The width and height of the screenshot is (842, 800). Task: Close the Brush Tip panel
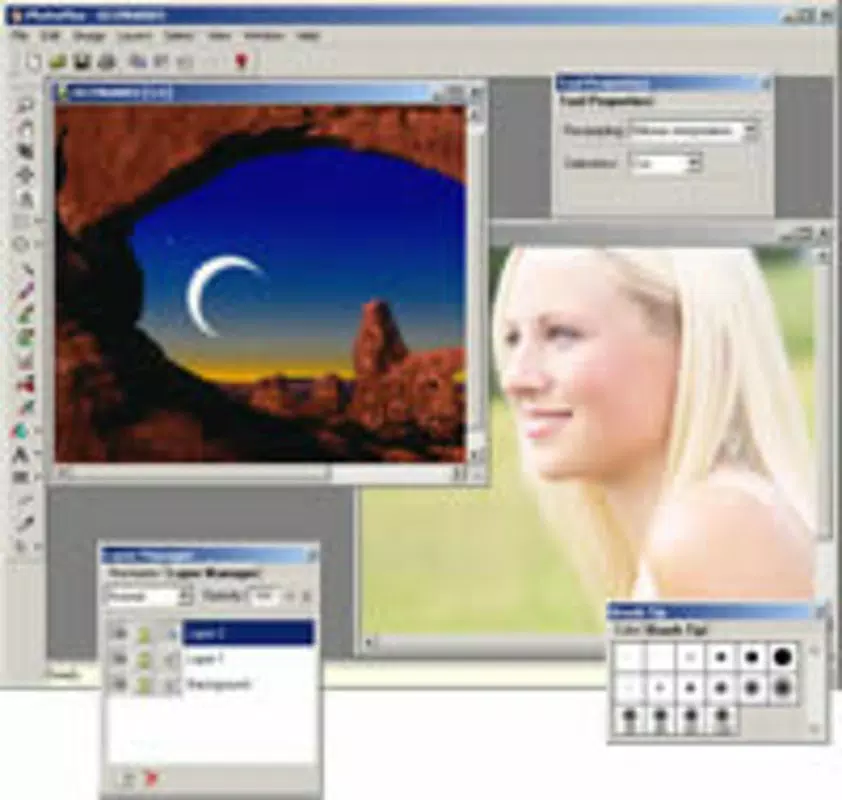click(x=820, y=612)
